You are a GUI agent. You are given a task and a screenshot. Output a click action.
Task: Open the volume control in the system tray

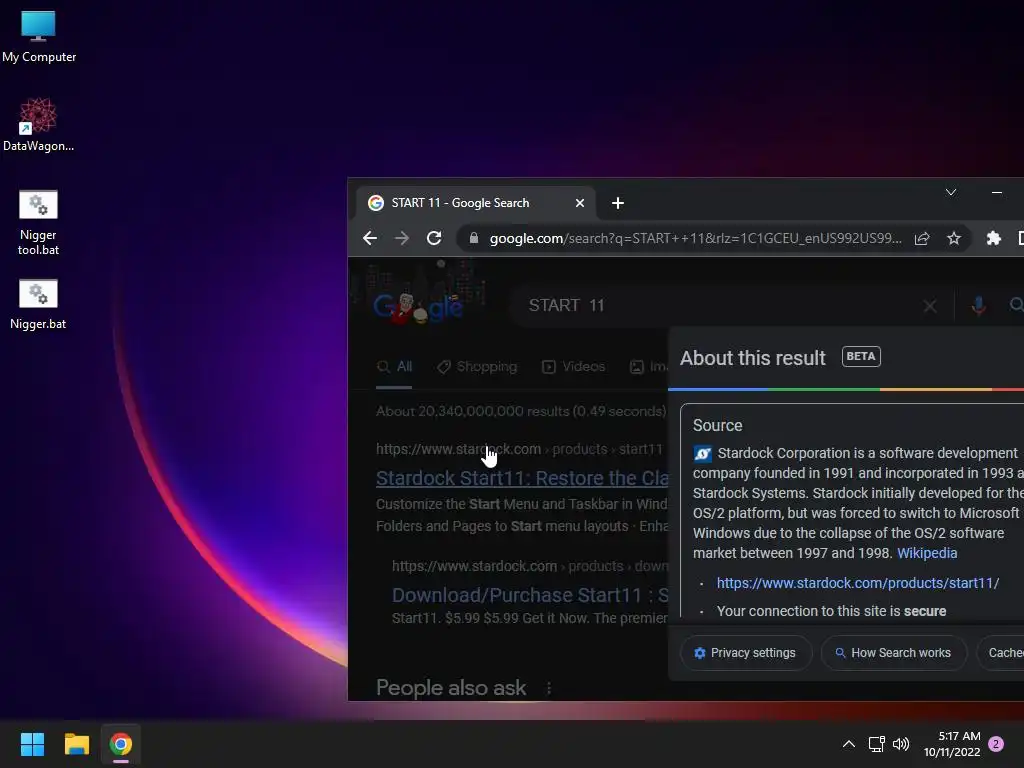901,744
